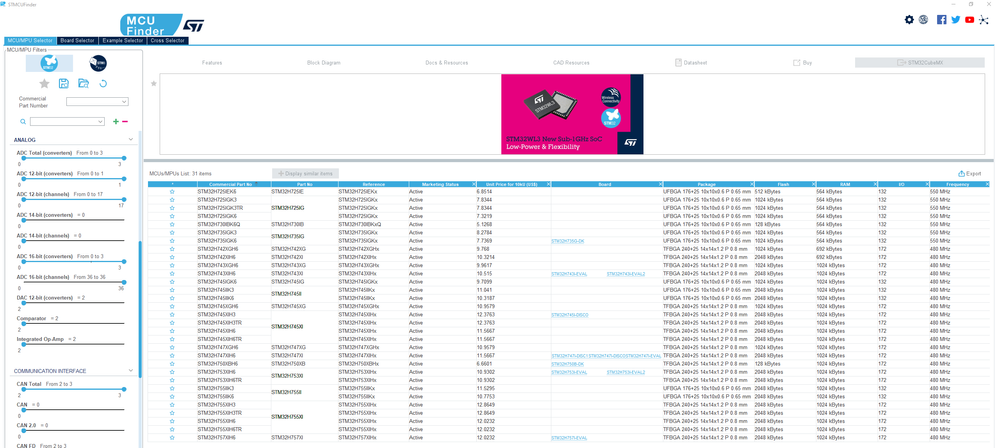The image size is (998, 448).
Task: Open the CAD Resources view
Action: coord(571,63)
